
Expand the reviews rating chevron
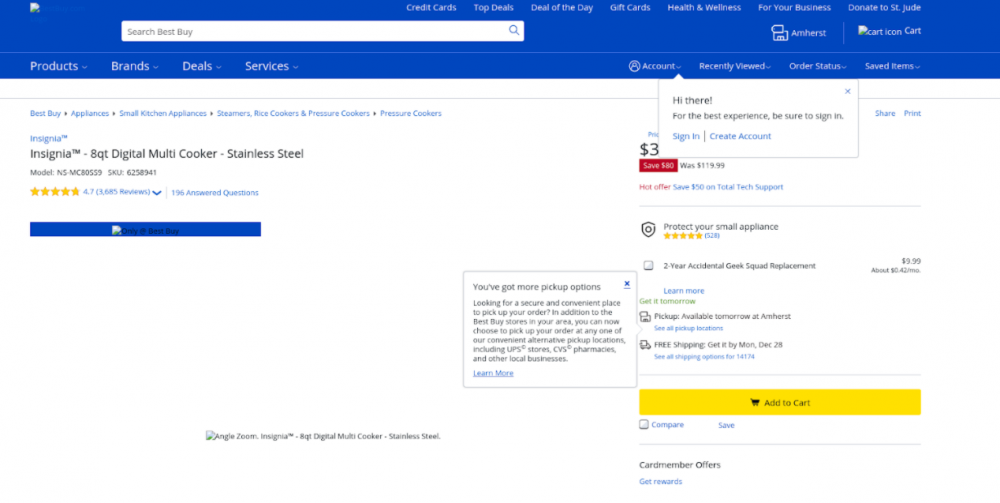(x=157, y=193)
